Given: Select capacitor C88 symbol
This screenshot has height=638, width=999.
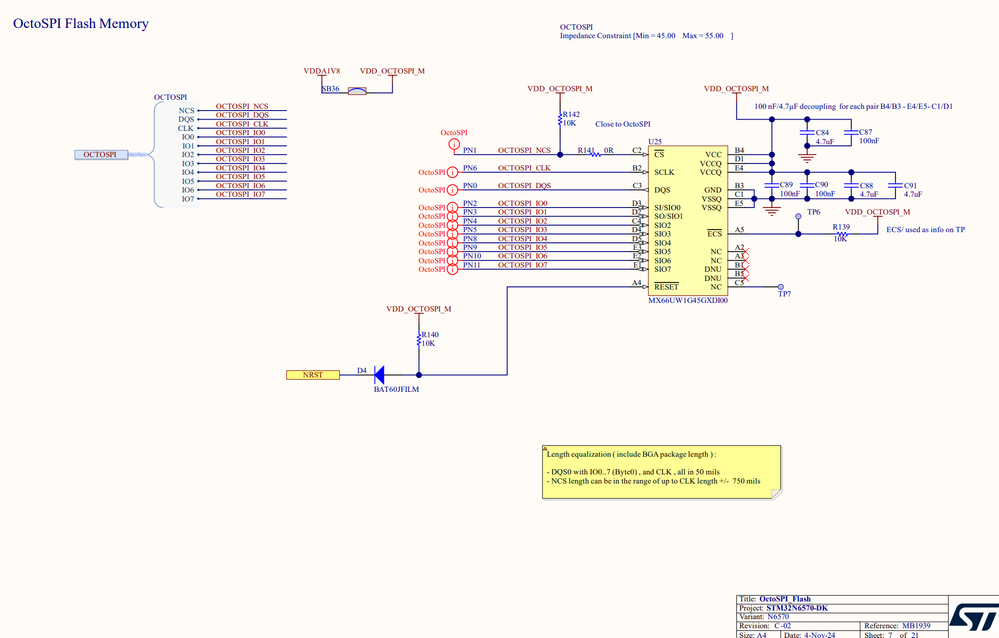Looking at the screenshot, I should pyautogui.click(x=851, y=185).
